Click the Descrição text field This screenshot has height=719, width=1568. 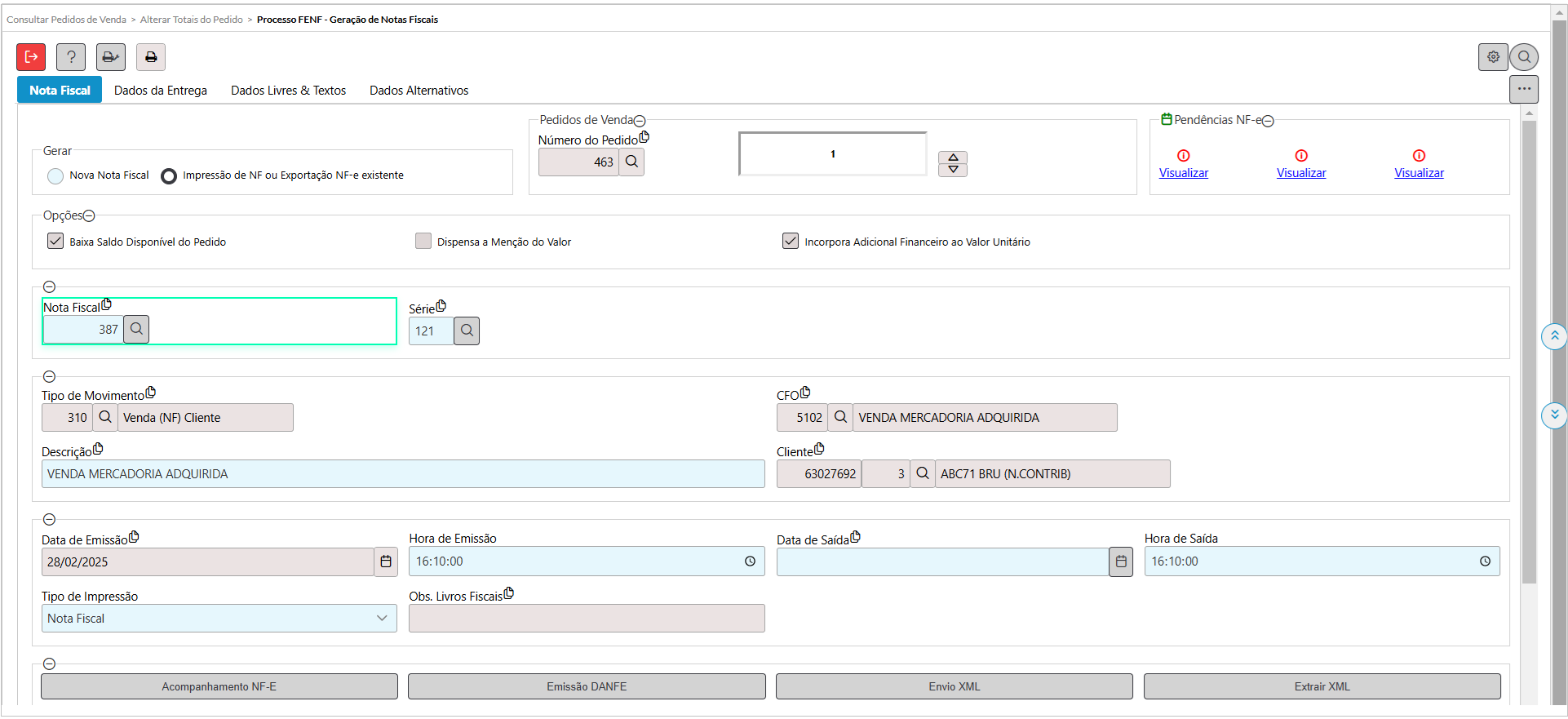[x=403, y=474]
